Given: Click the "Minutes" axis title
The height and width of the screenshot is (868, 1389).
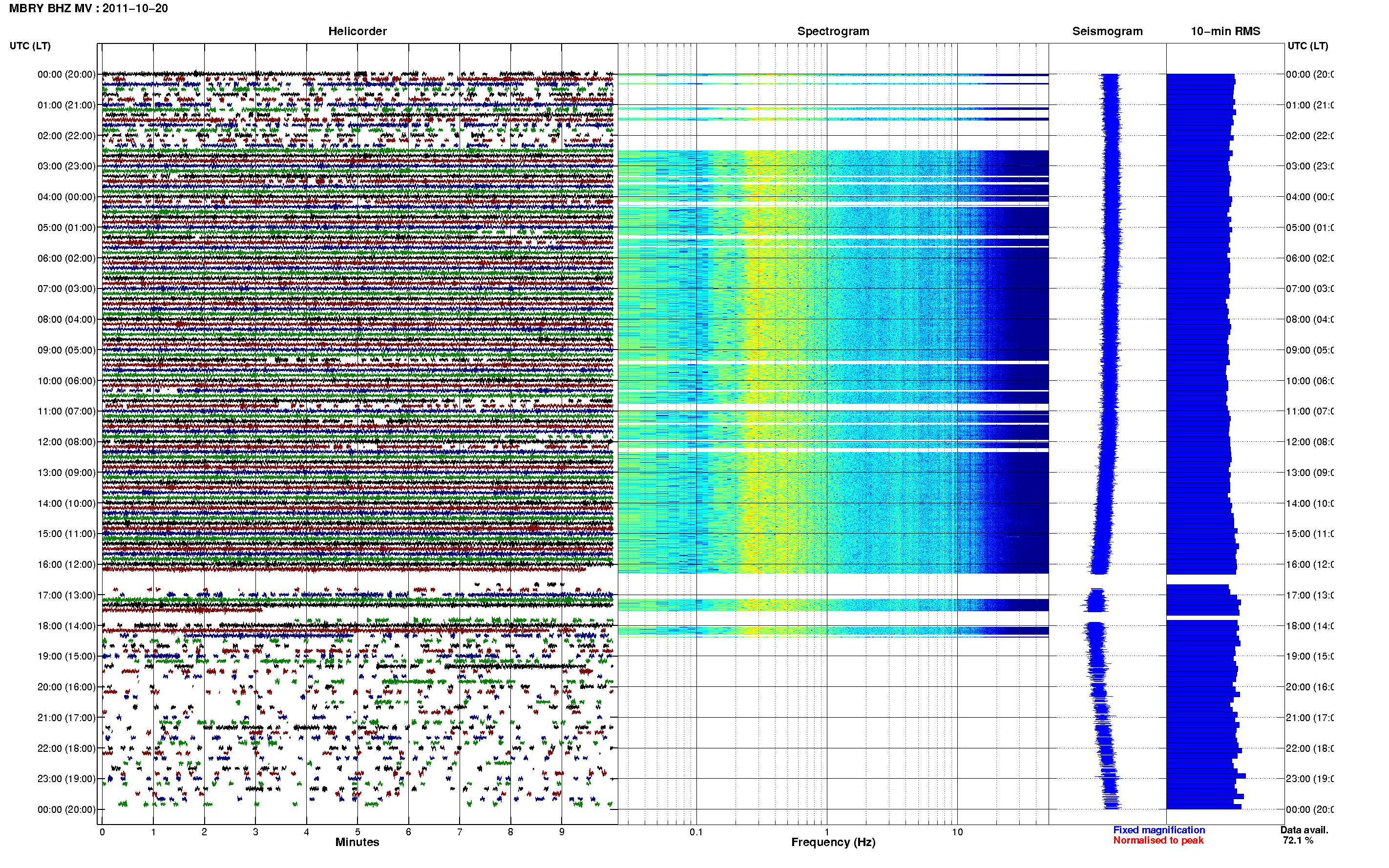Looking at the screenshot, I should click(357, 842).
